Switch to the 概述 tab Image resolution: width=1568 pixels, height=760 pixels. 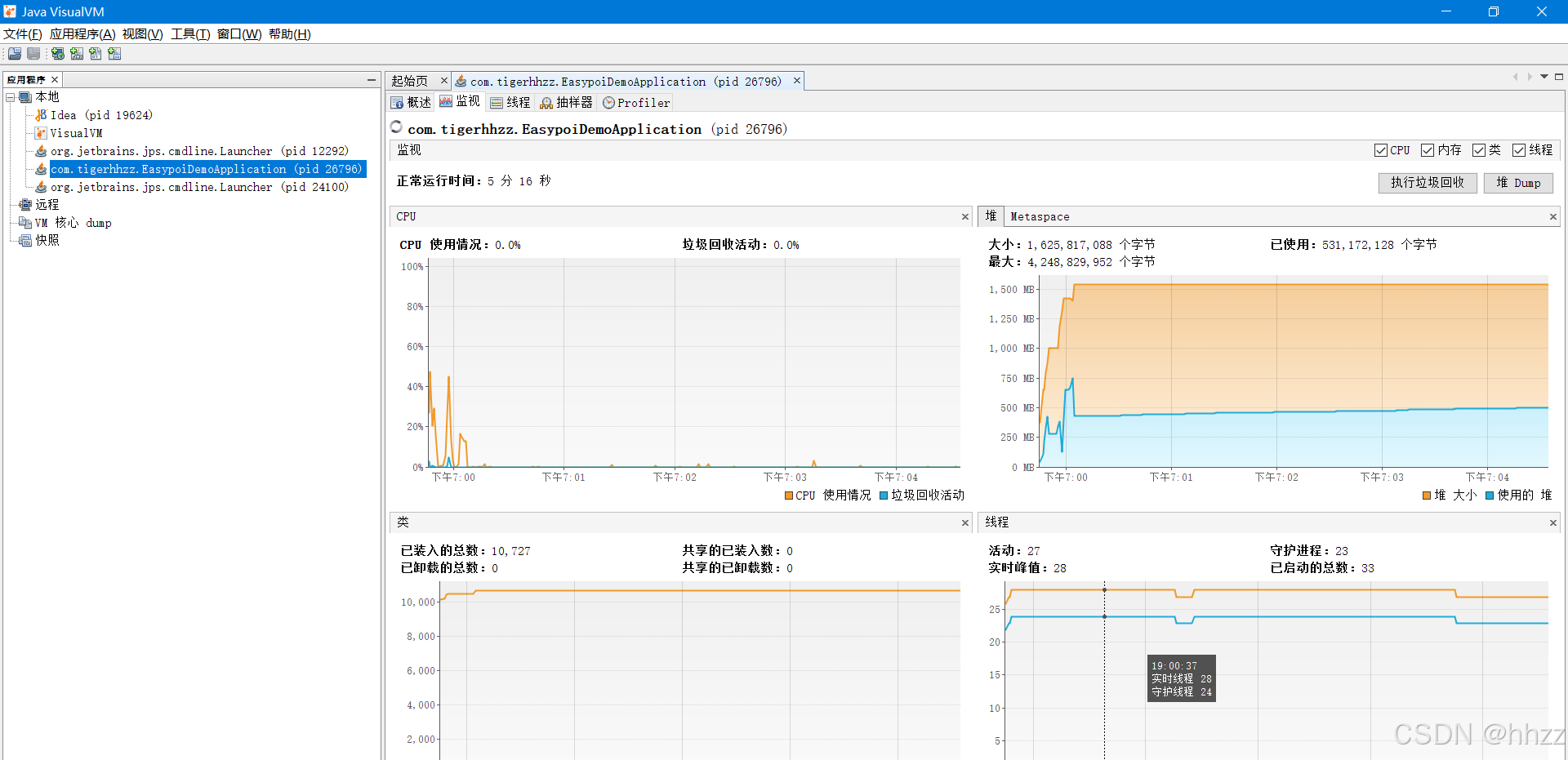(x=411, y=103)
